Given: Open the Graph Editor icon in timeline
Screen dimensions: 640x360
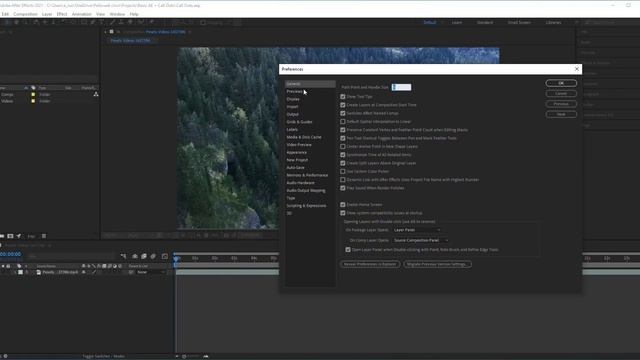Looking at the screenshot, I should pos(165,256).
